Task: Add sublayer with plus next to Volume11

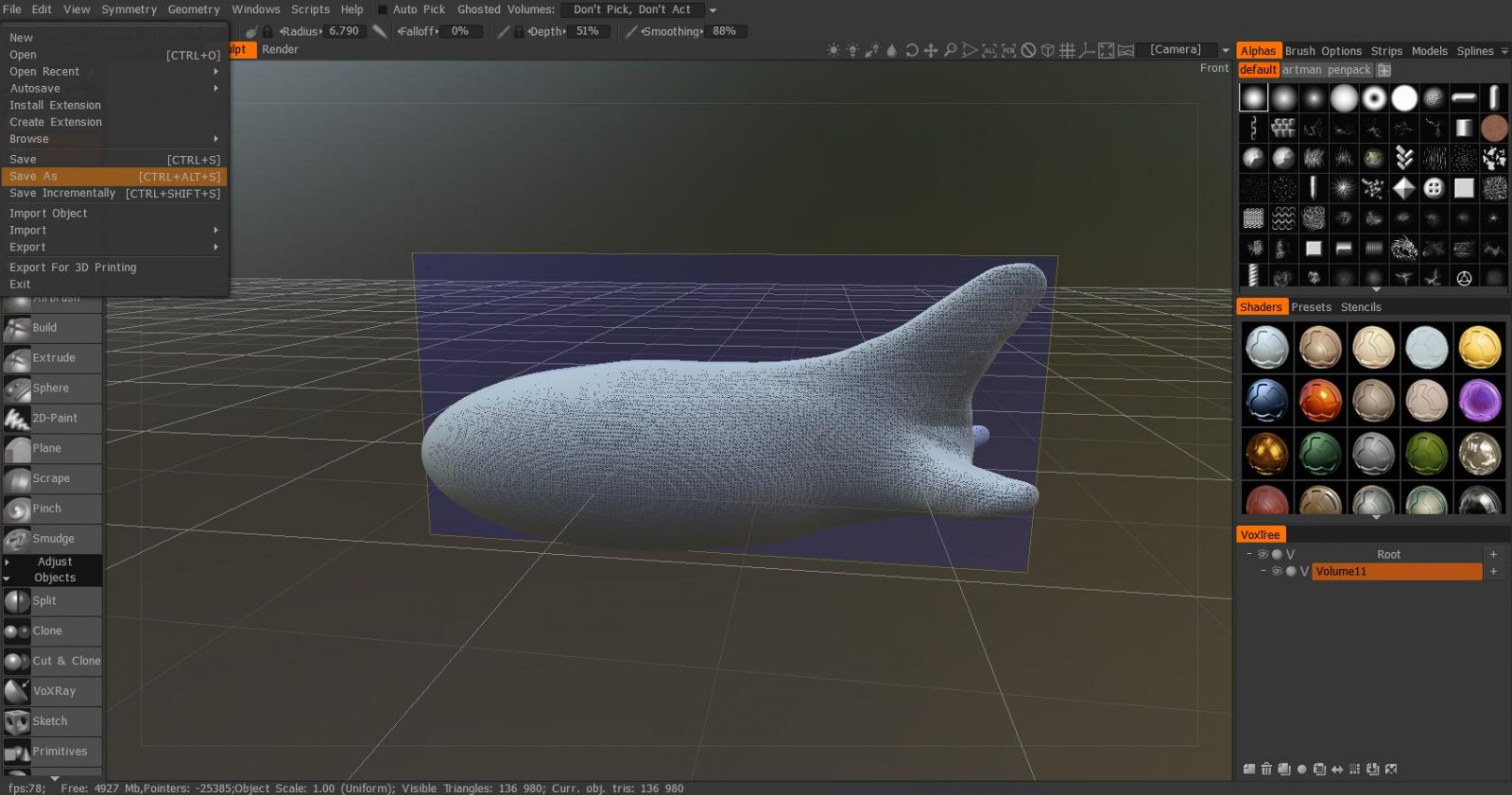Action: click(x=1493, y=572)
